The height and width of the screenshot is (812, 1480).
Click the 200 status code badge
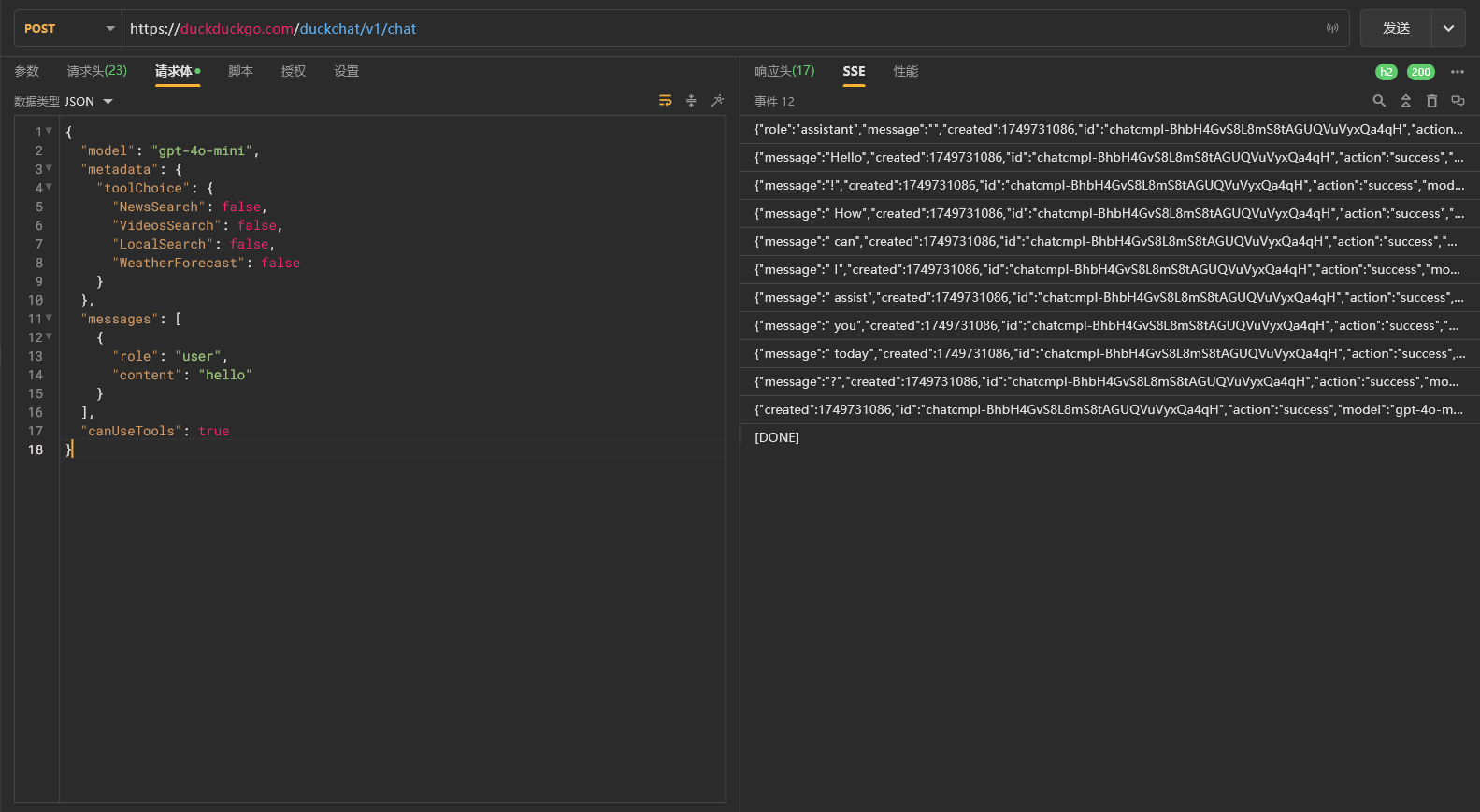click(1421, 72)
